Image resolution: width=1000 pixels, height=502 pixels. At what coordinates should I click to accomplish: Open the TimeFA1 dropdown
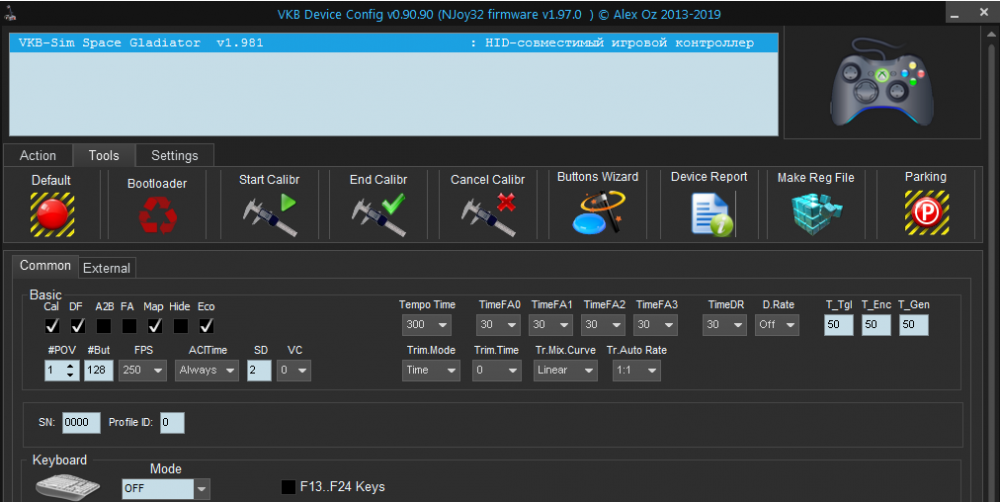pyautogui.click(x=551, y=325)
